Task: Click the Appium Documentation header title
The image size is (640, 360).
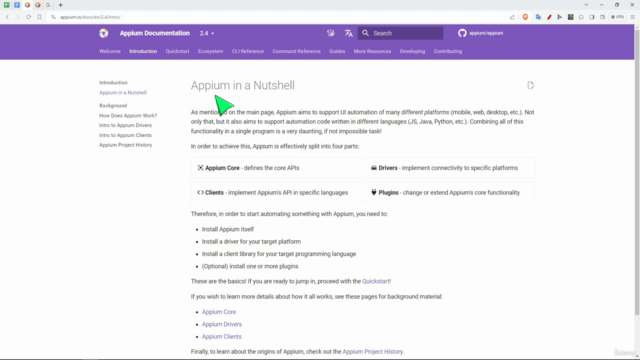Action: [x=154, y=33]
